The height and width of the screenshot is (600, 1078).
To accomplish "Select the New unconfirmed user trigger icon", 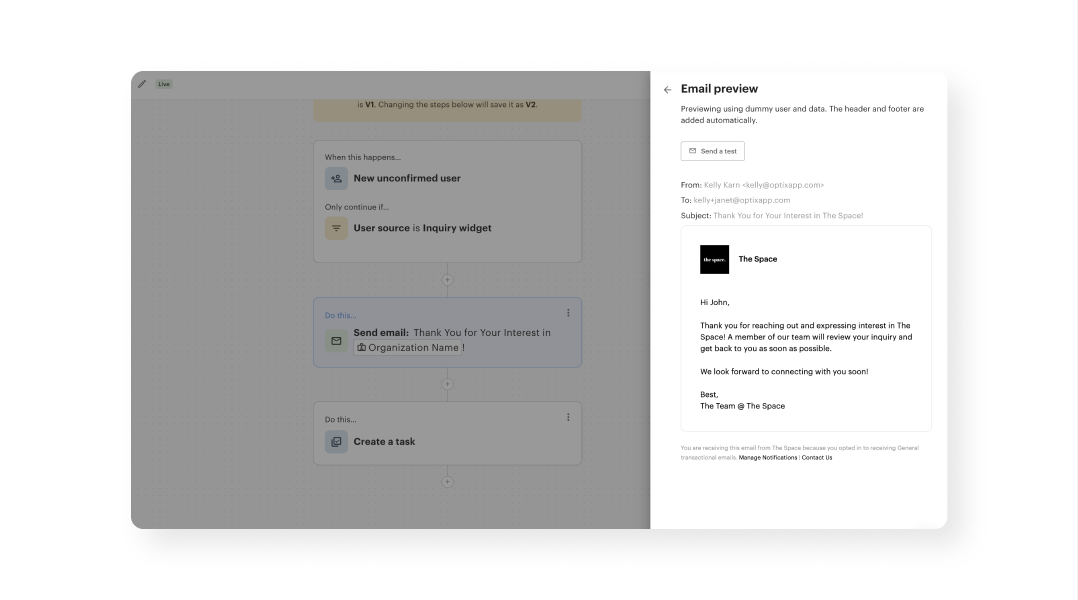I will [x=336, y=178].
